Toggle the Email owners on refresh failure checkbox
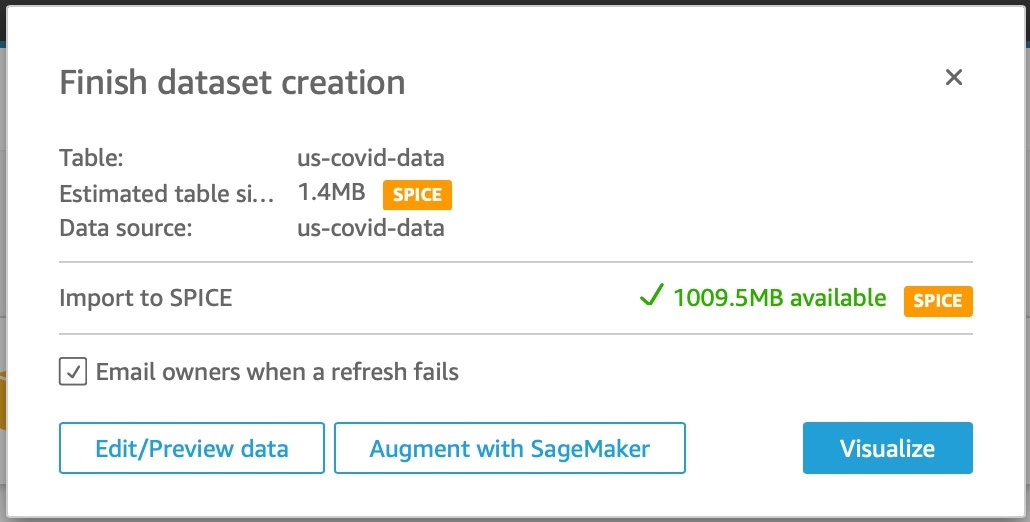This screenshot has width=1030, height=522. pos(73,372)
